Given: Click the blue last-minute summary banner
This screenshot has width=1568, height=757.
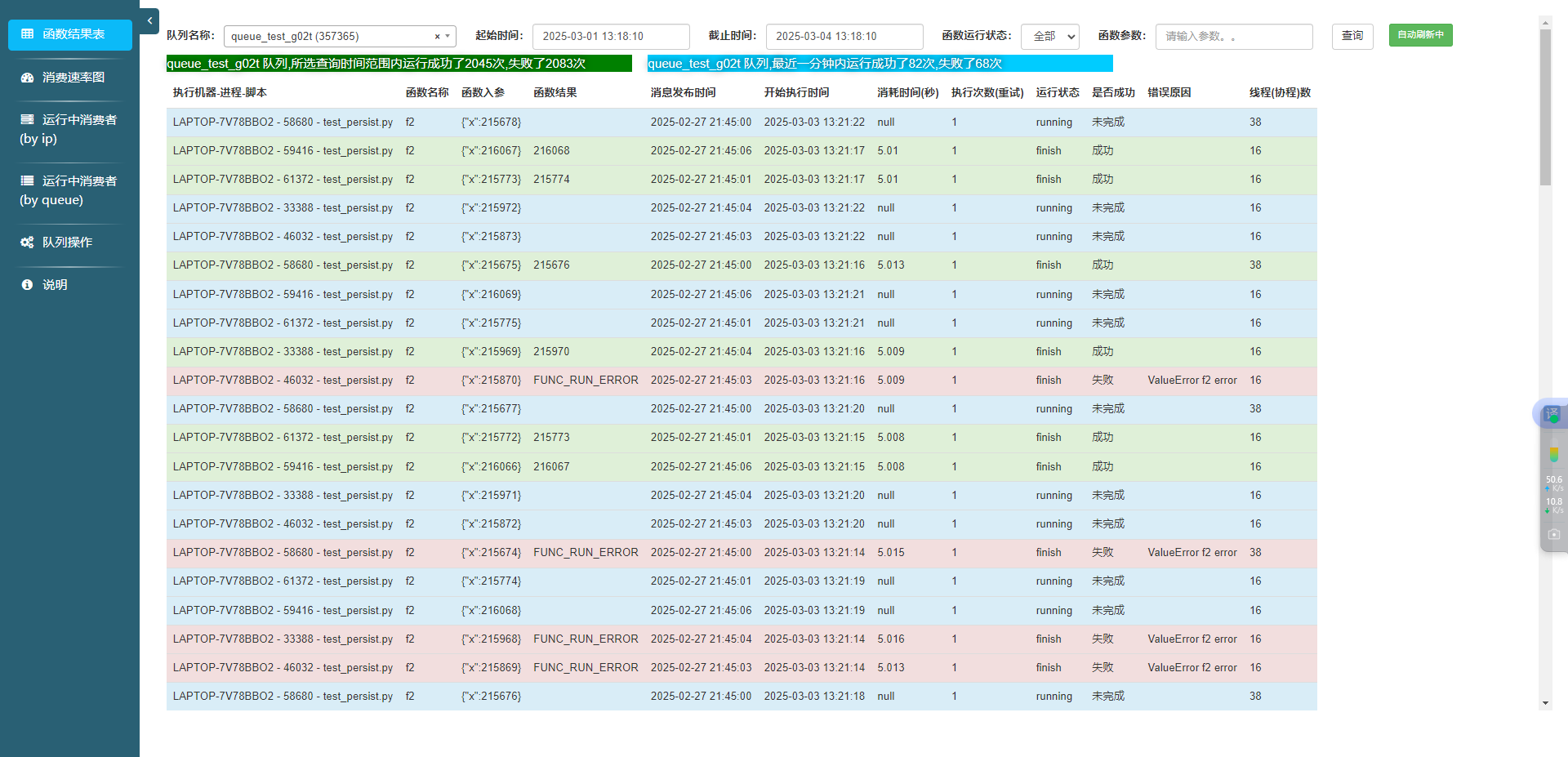Looking at the screenshot, I should point(880,64).
